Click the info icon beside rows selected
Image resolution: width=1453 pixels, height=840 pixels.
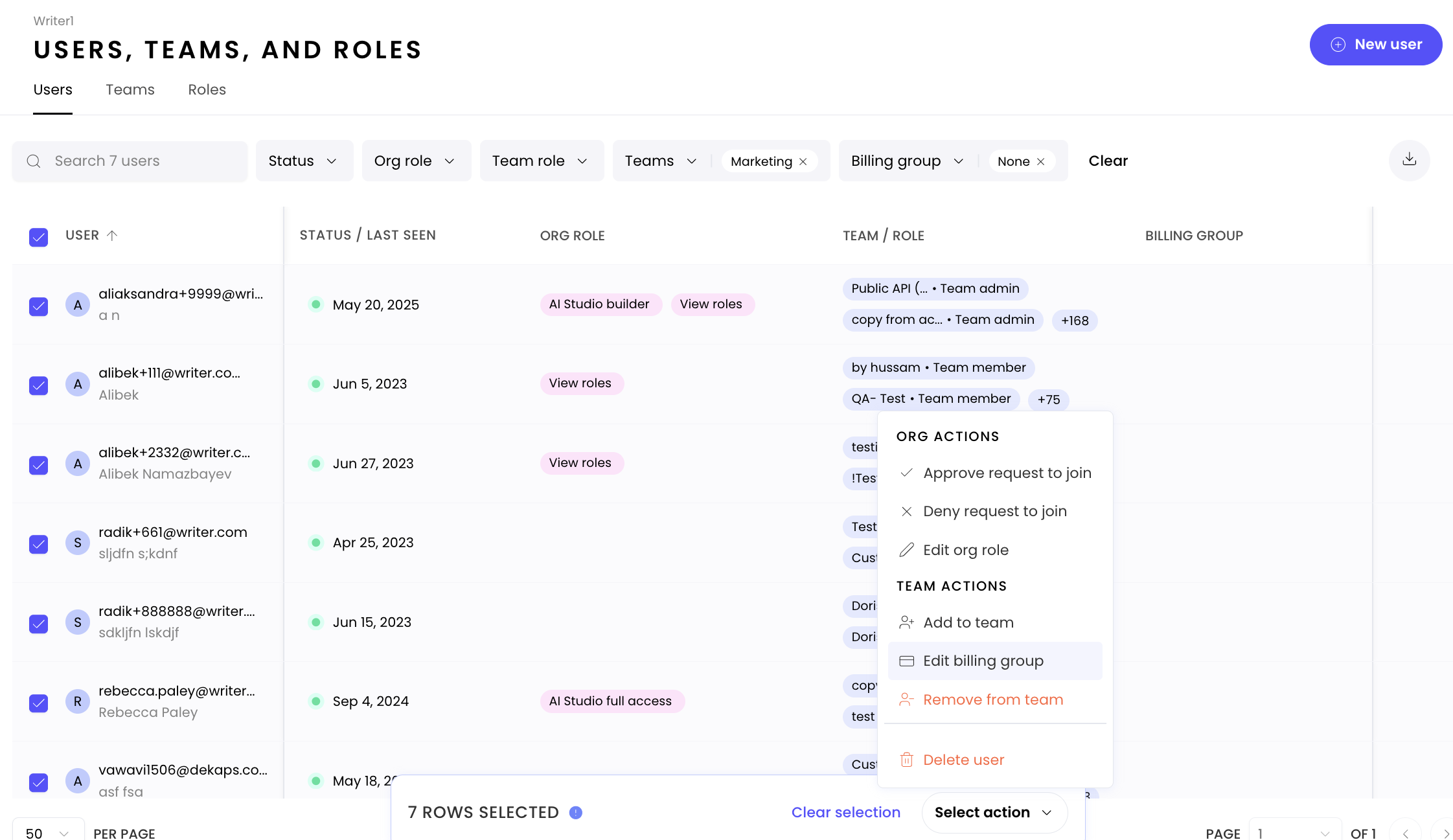click(575, 812)
